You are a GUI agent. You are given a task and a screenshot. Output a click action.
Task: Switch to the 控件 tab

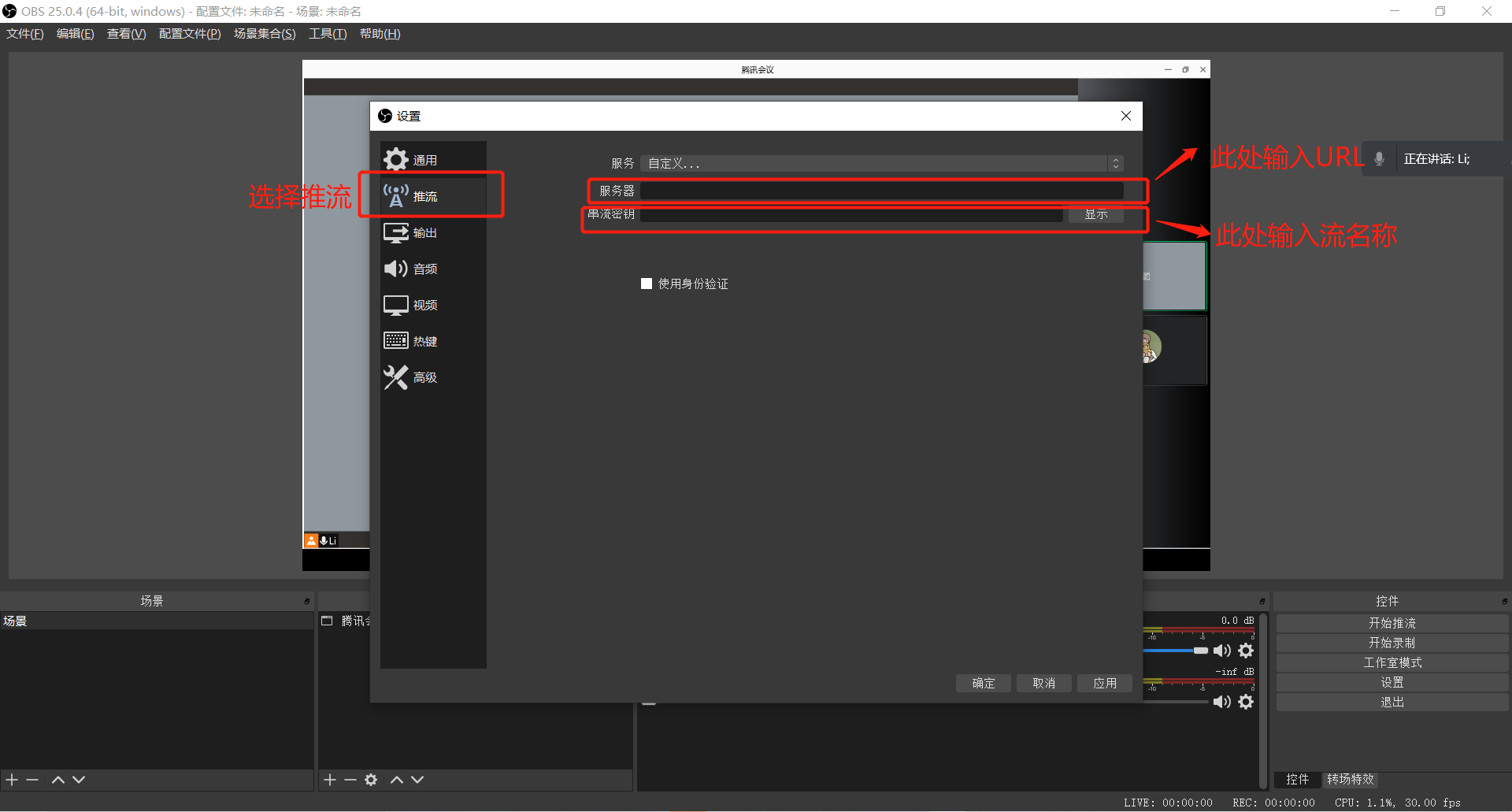[x=1297, y=779]
